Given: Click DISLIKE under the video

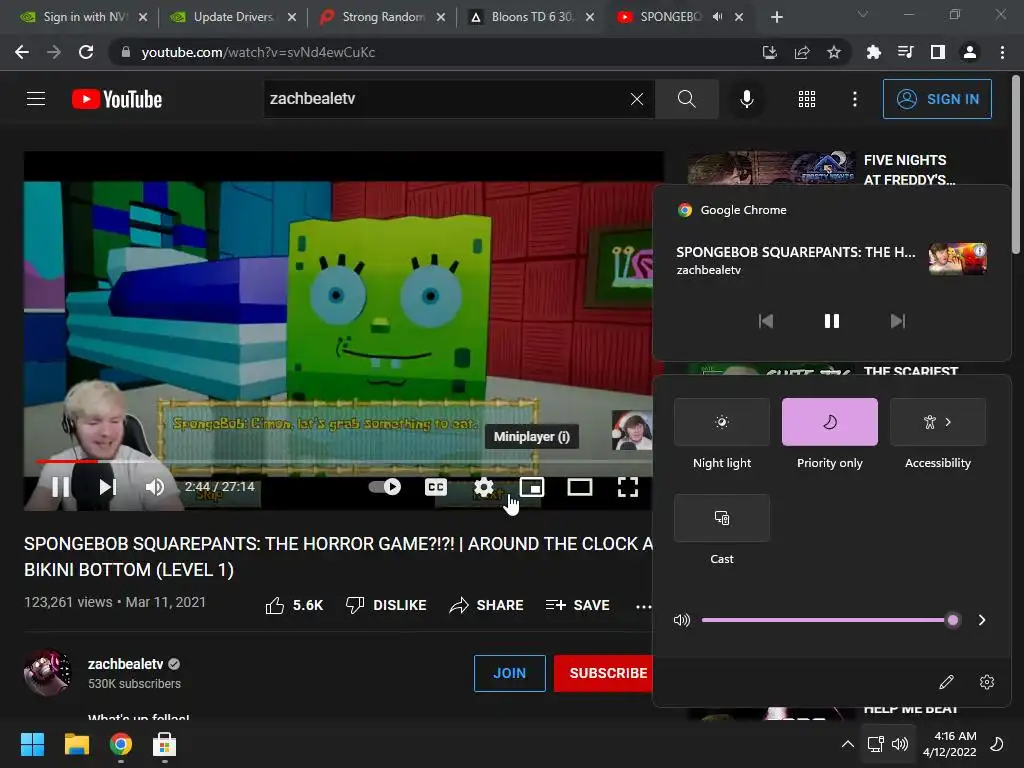Looking at the screenshot, I should coord(386,605).
